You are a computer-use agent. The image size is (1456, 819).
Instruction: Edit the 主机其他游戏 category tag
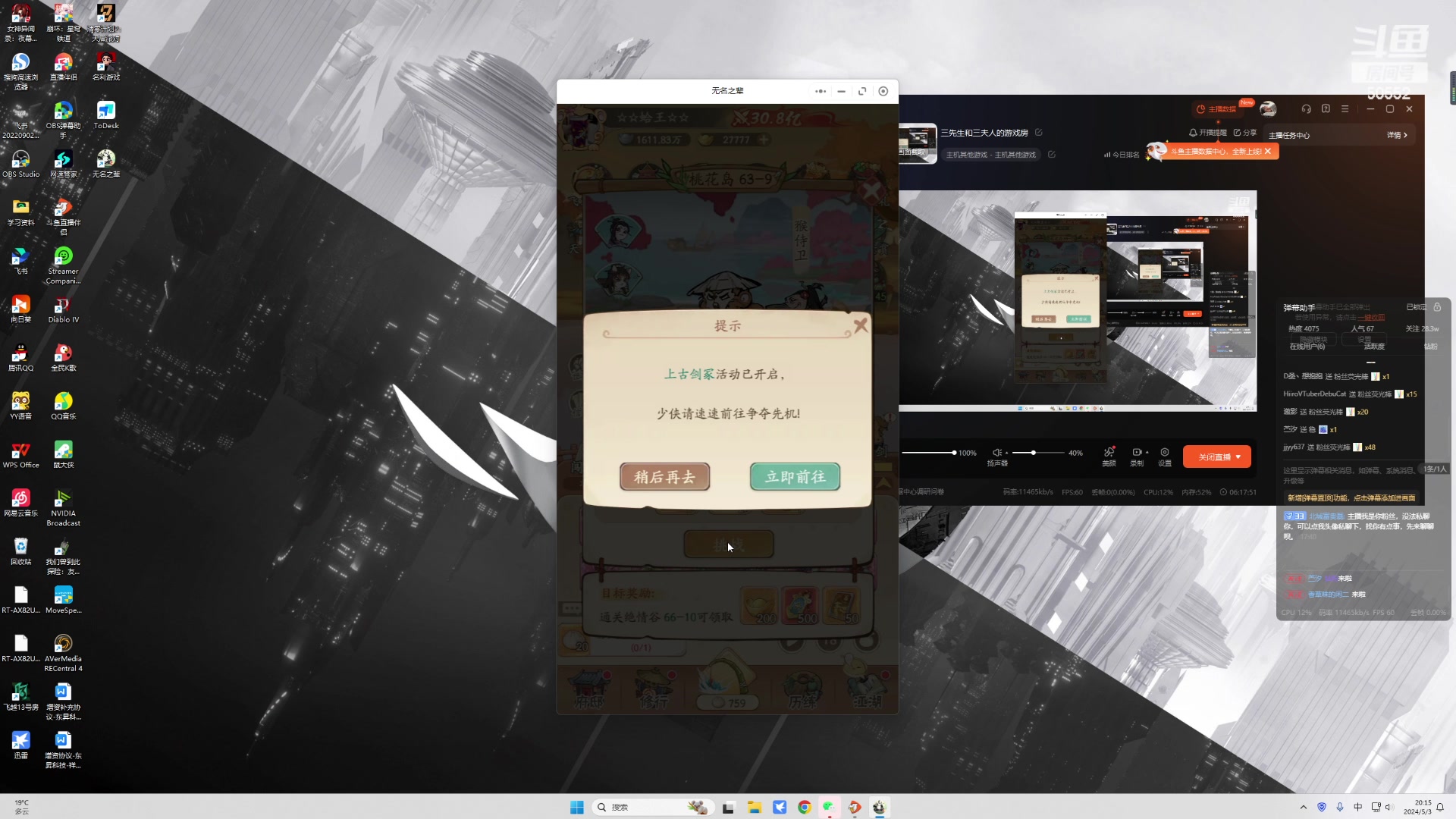1051,155
